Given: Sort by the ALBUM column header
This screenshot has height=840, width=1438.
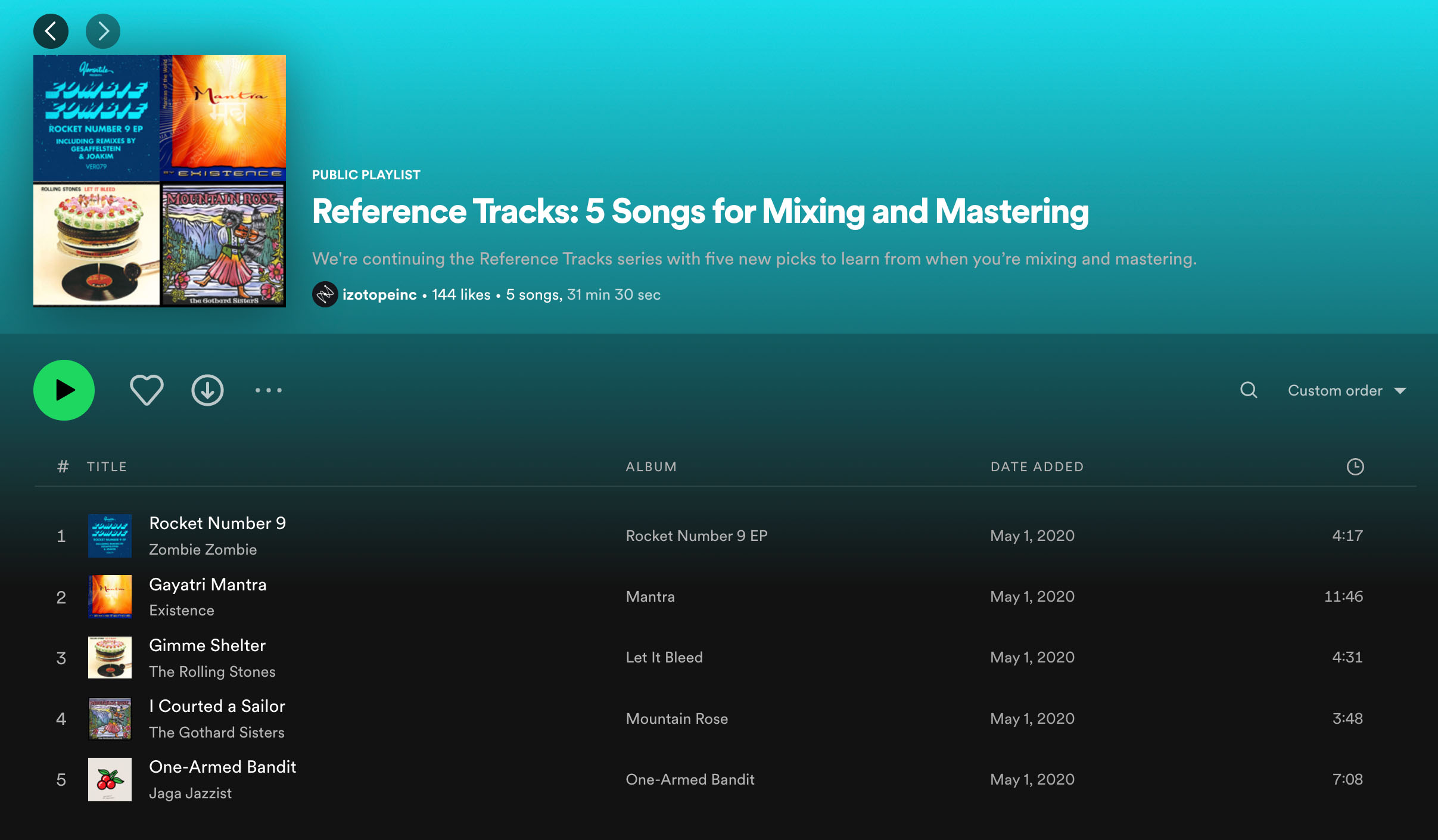Looking at the screenshot, I should coord(651,466).
